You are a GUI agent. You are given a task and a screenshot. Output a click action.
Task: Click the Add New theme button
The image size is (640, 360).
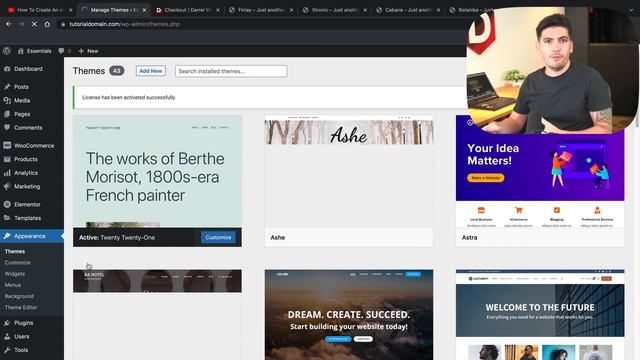151,71
